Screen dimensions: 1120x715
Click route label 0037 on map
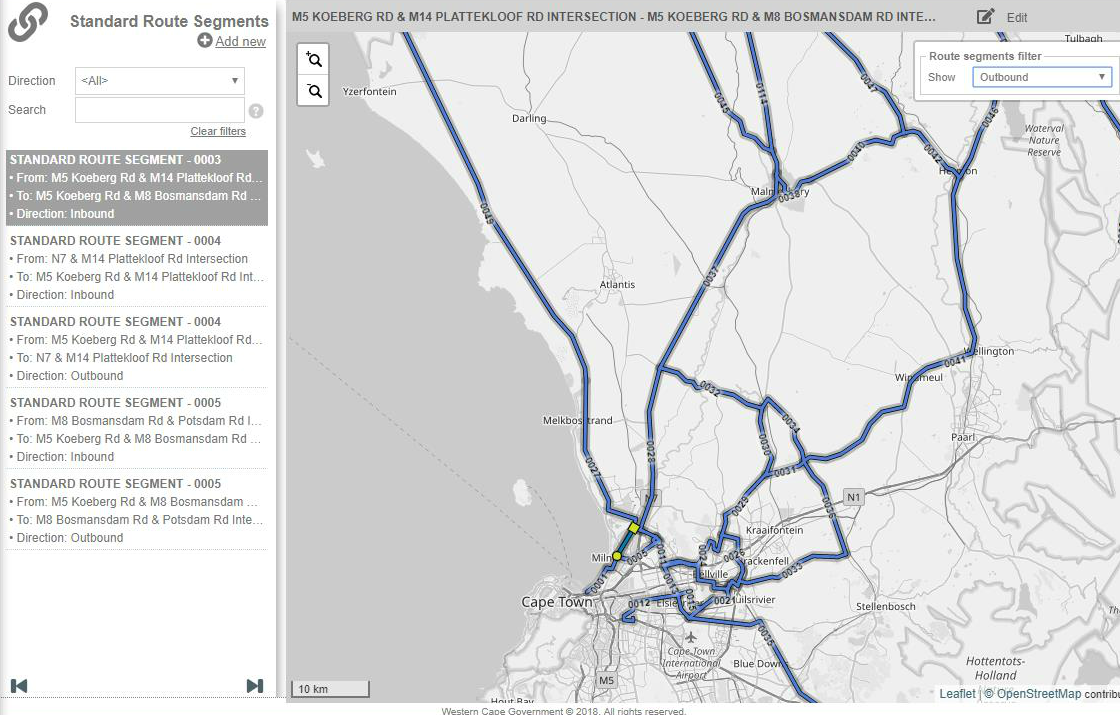click(x=711, y=276)
